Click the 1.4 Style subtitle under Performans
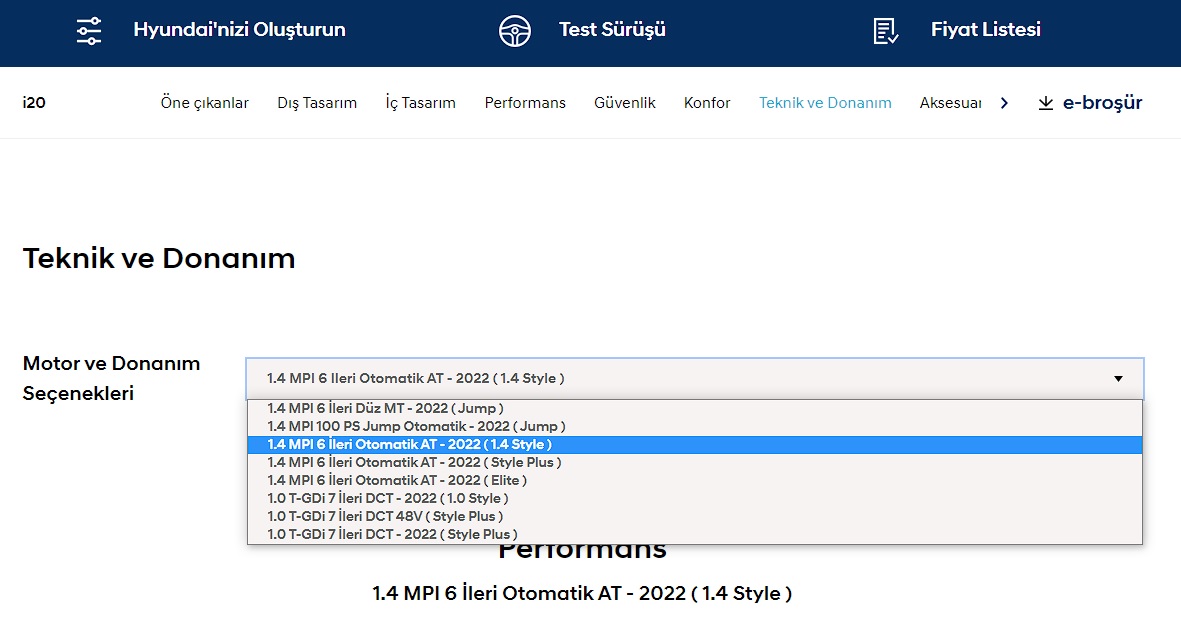1181x629 pixels. click(x=582, y=594)
